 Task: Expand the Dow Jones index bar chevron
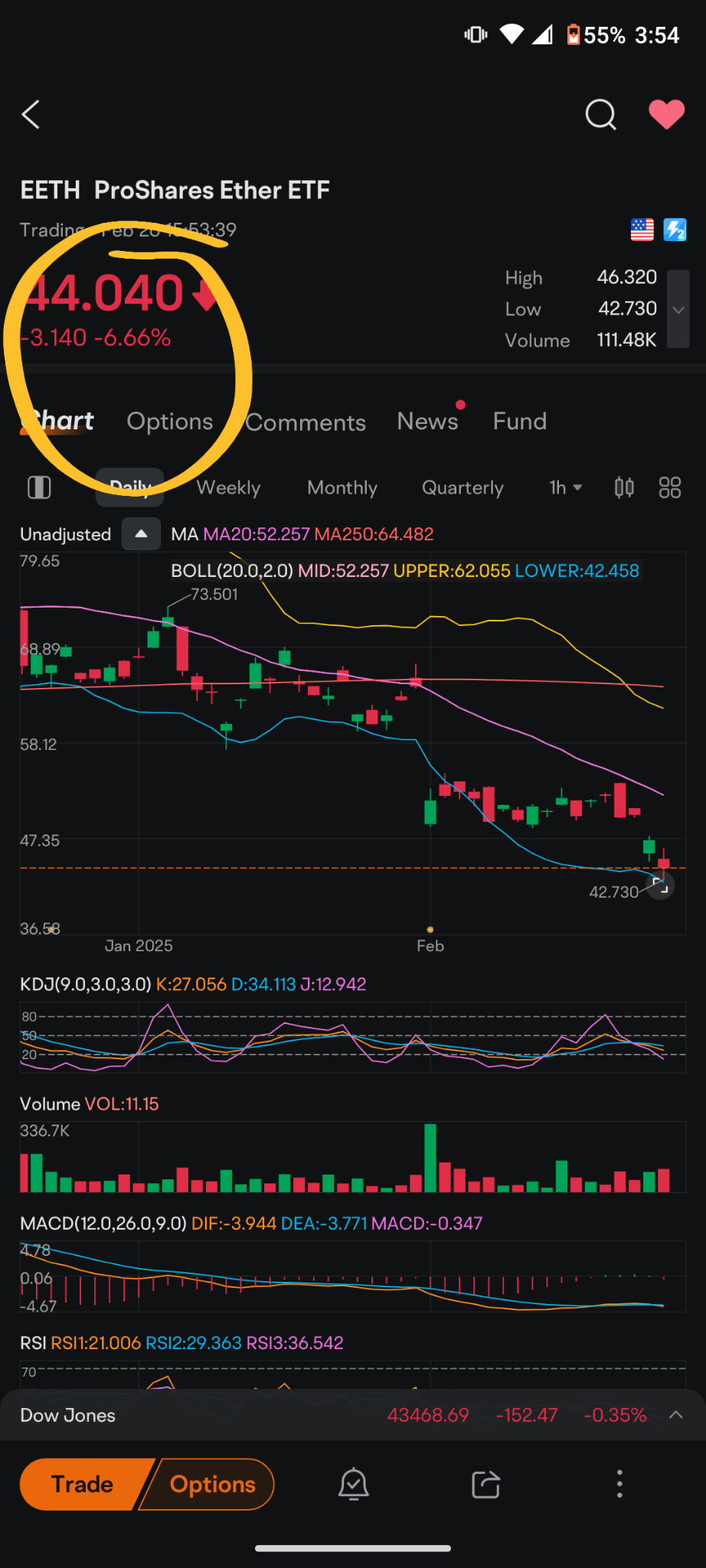coord(675,1415)
